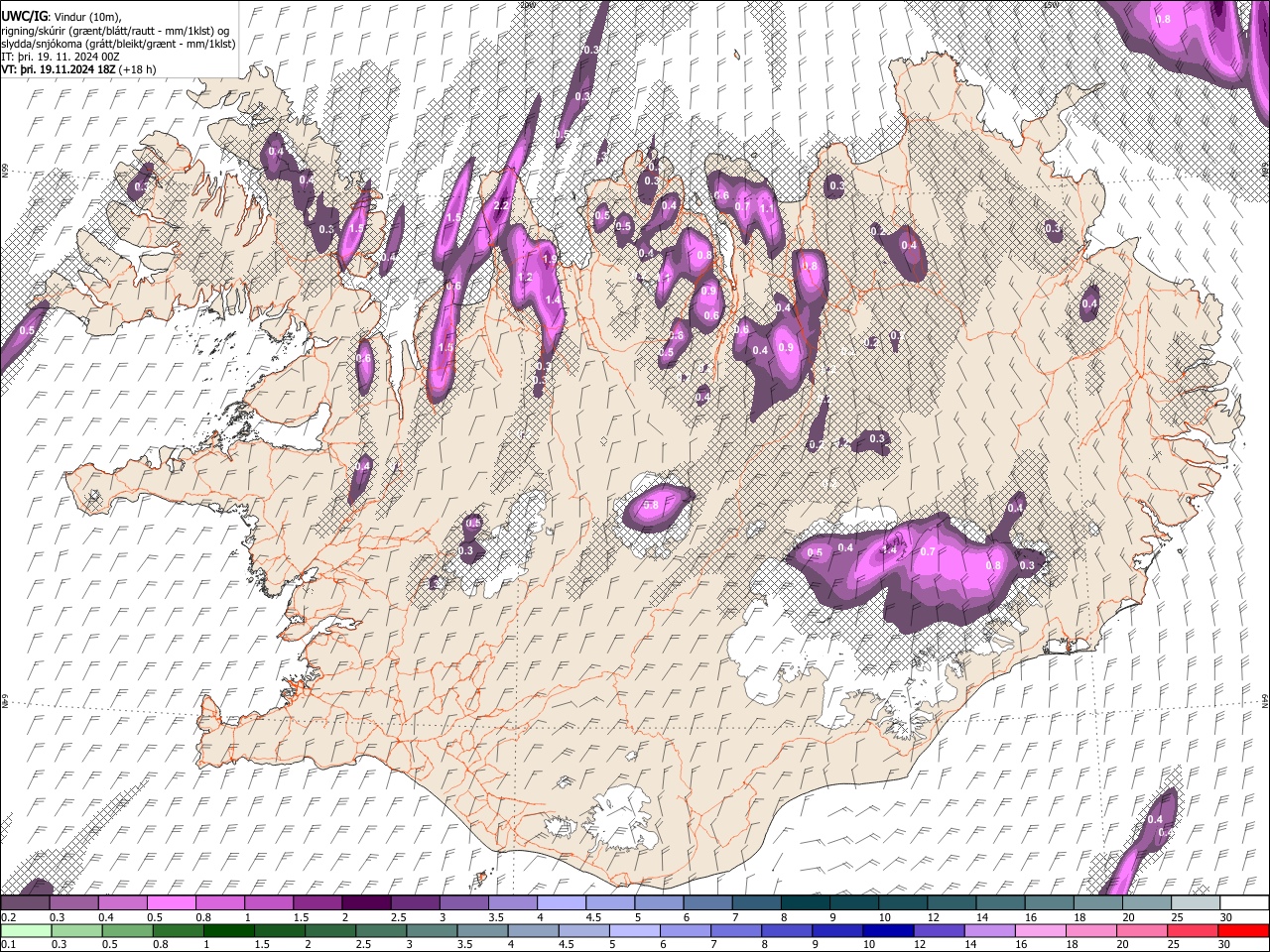
Task: Click the '4.5' label in the lower legend row
Action: click(566, 945)
